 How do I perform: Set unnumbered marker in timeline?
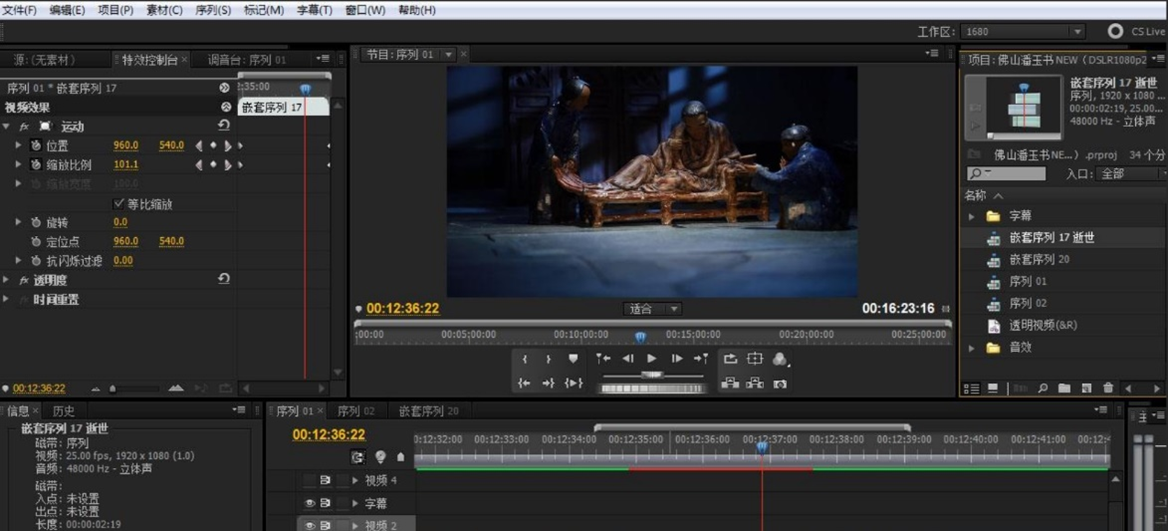pos(401,457)
